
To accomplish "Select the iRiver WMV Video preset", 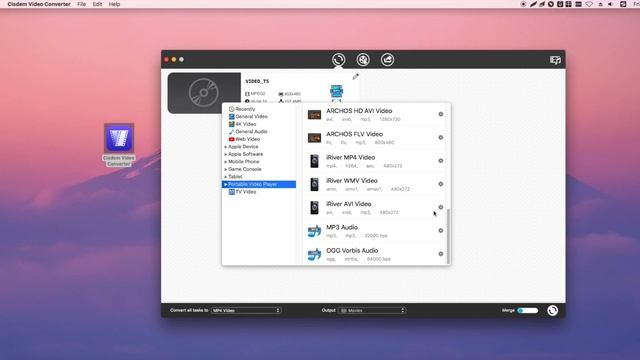I will coord(375,184).
